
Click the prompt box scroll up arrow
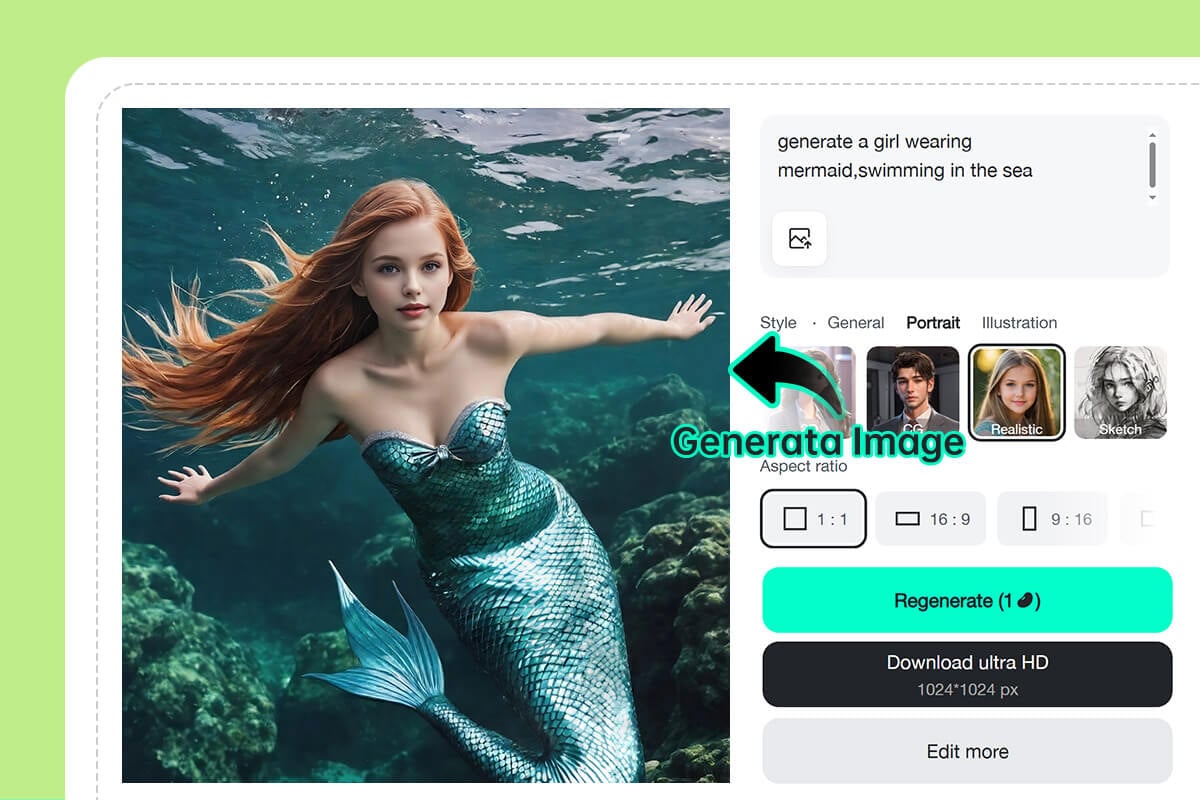pyautogui.click(x=1152, y=135)
